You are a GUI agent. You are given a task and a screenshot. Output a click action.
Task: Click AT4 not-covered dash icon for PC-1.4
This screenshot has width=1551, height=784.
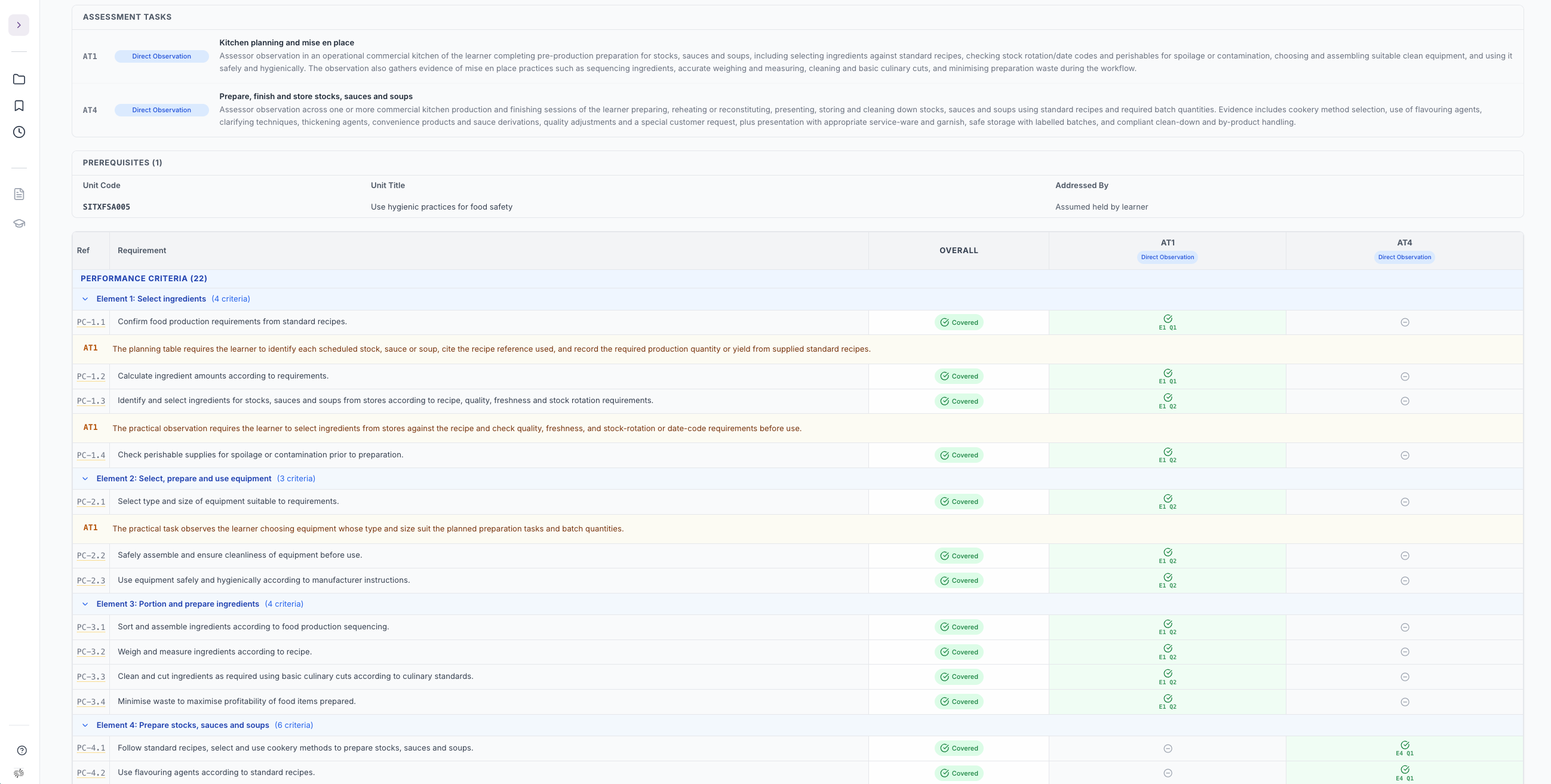1405,456
